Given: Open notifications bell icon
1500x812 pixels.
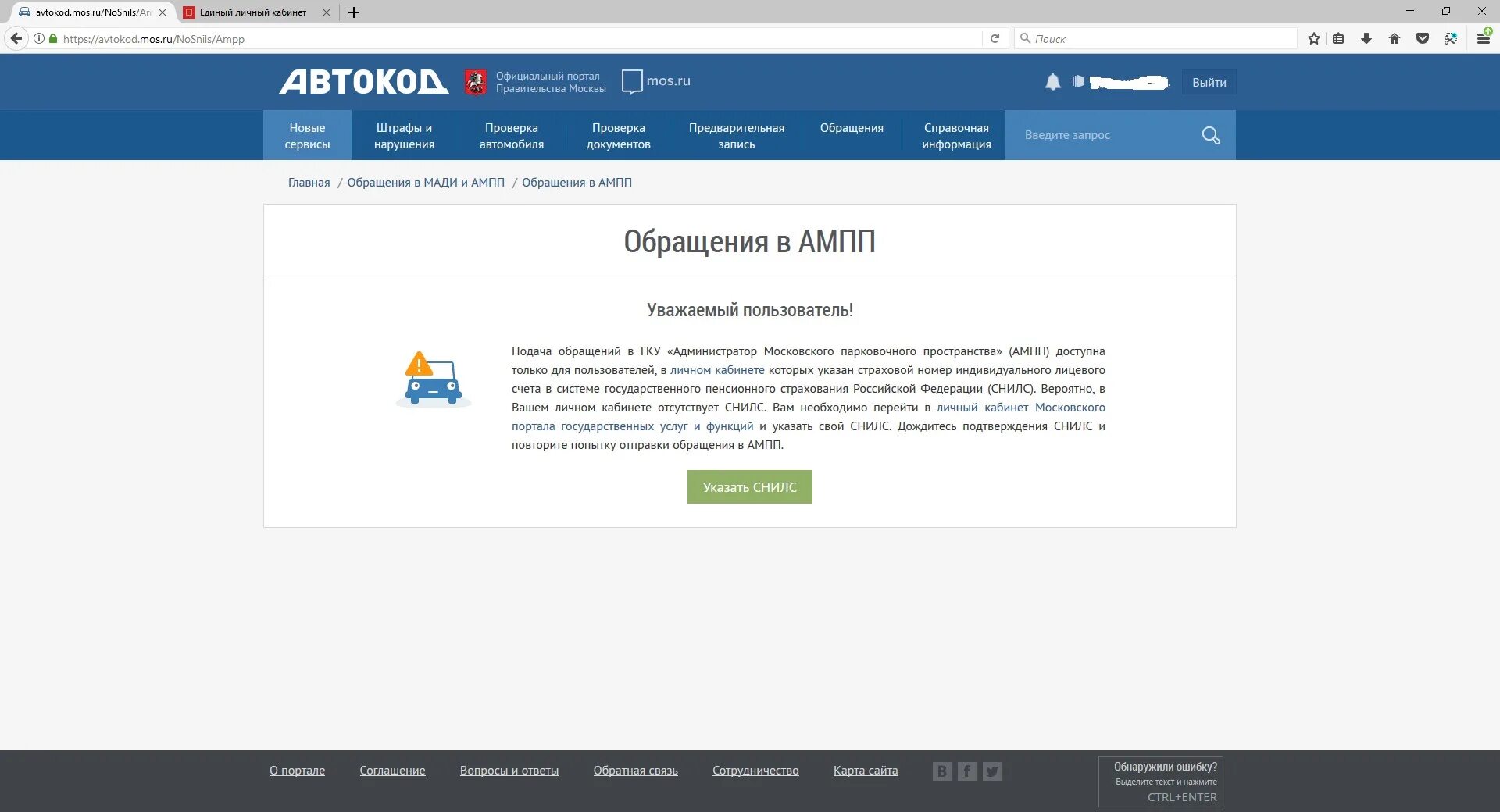Looking at the screenshot, I should coord(1053,82).
